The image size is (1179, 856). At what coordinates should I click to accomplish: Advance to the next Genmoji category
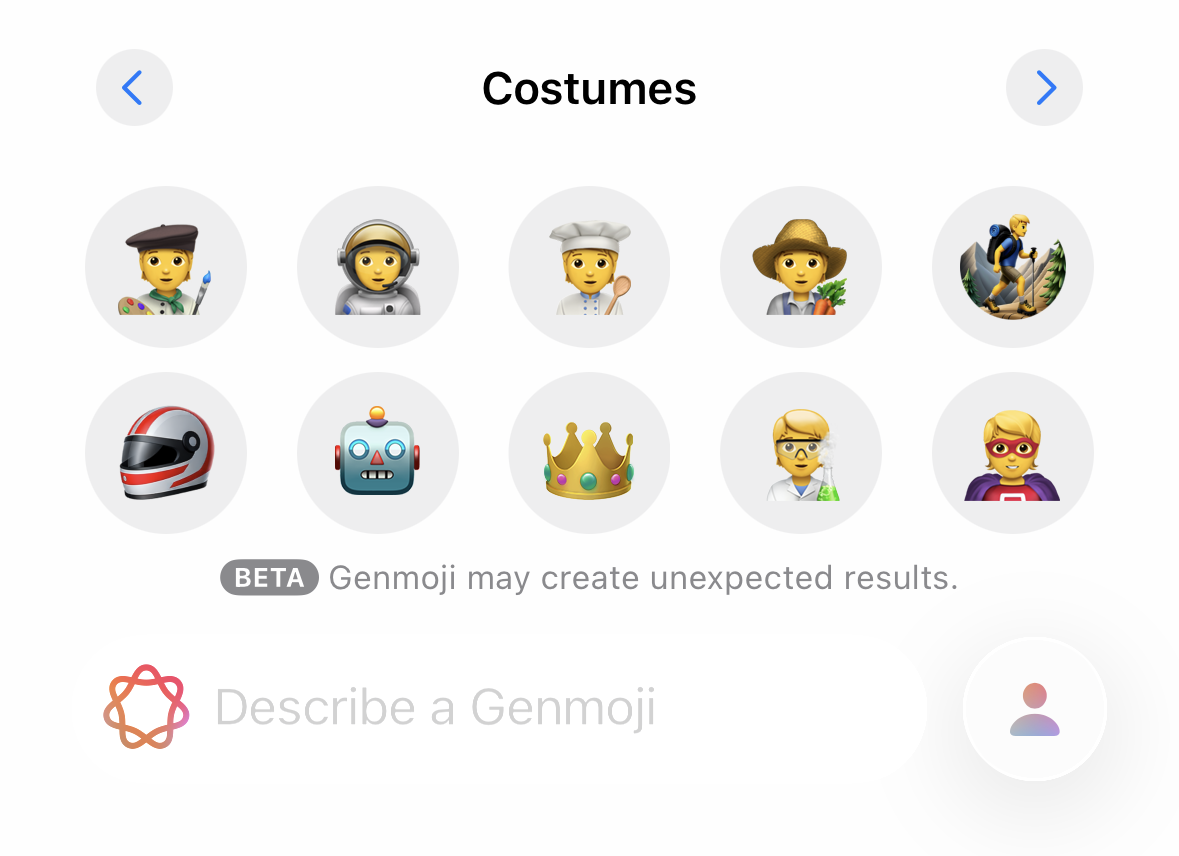click(x=1044, y=88)
